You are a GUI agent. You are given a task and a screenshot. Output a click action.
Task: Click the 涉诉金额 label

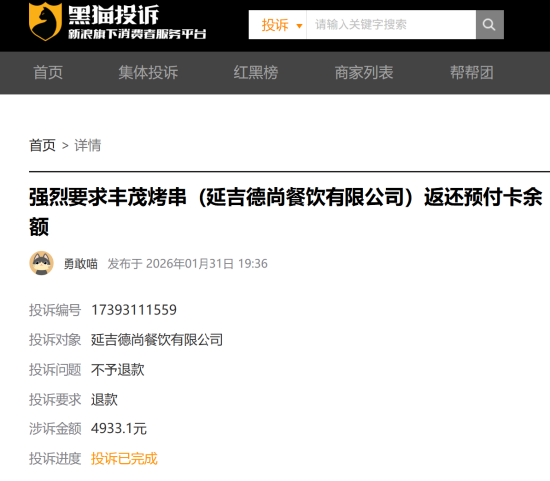(55, 429)
